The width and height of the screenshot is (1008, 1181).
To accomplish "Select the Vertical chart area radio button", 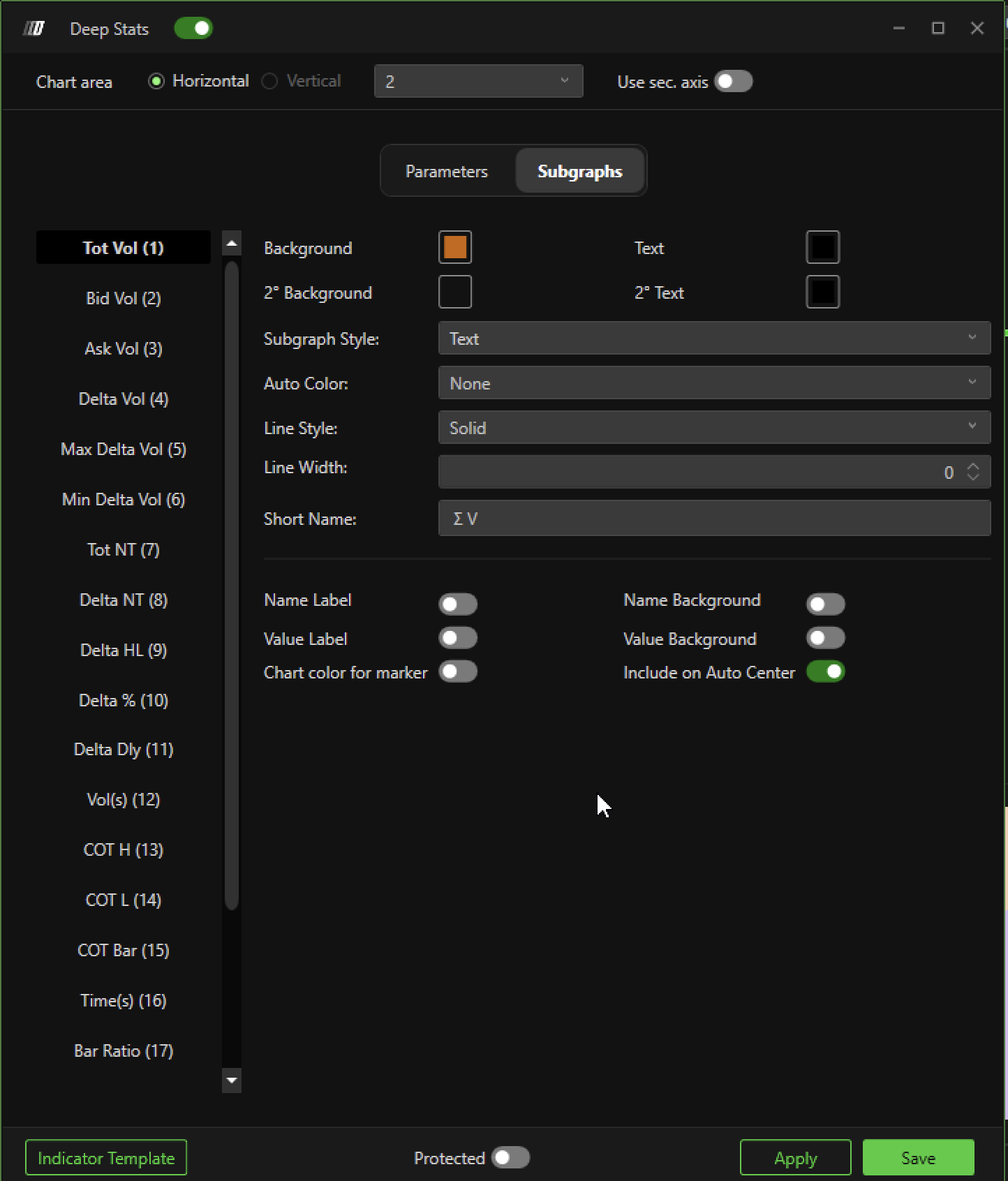I will [x=270, y=82].
